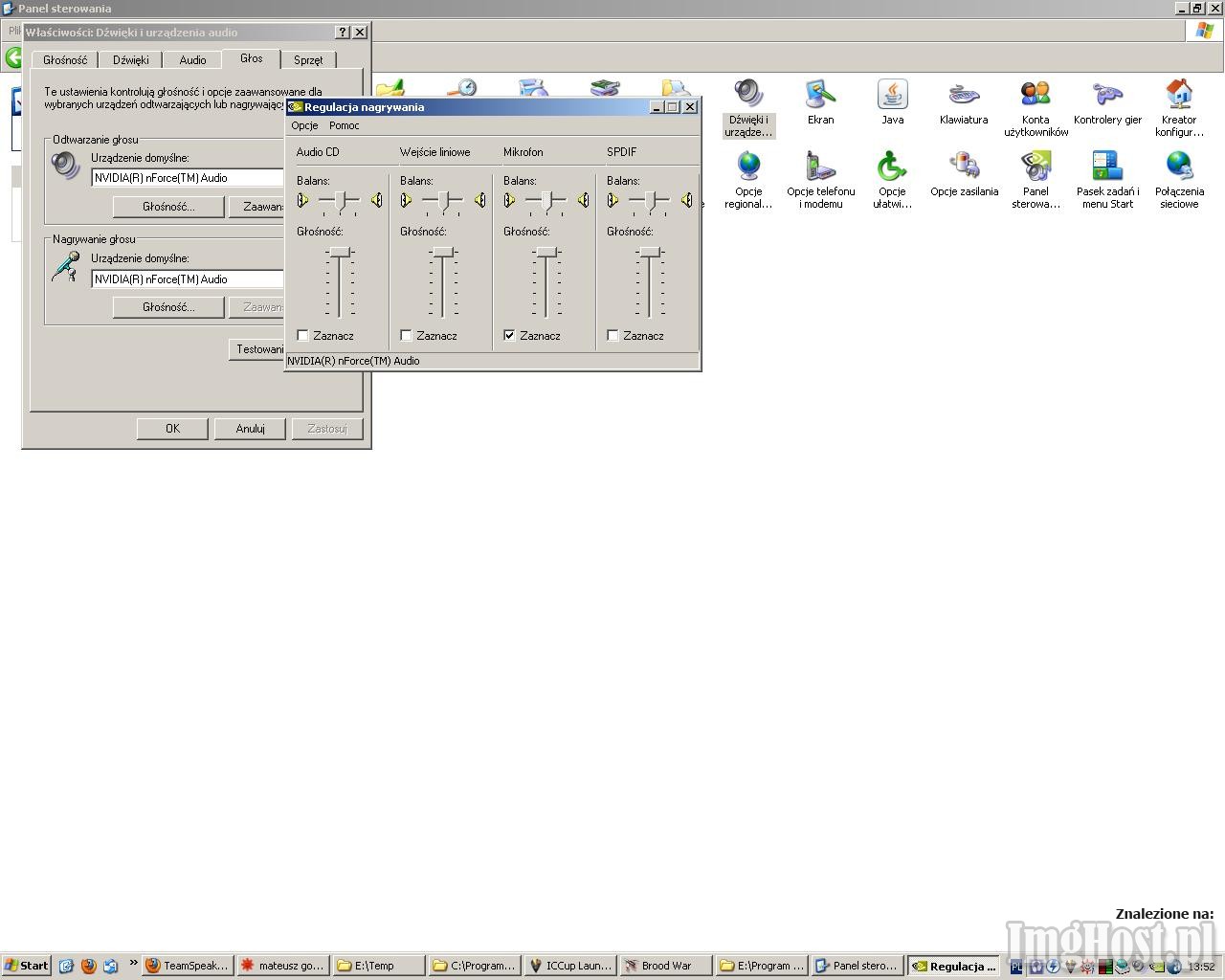Click Głośność... button under Odtwarzanie głosu
This screenshot has height=980, width=1225.
pos(168,207)
